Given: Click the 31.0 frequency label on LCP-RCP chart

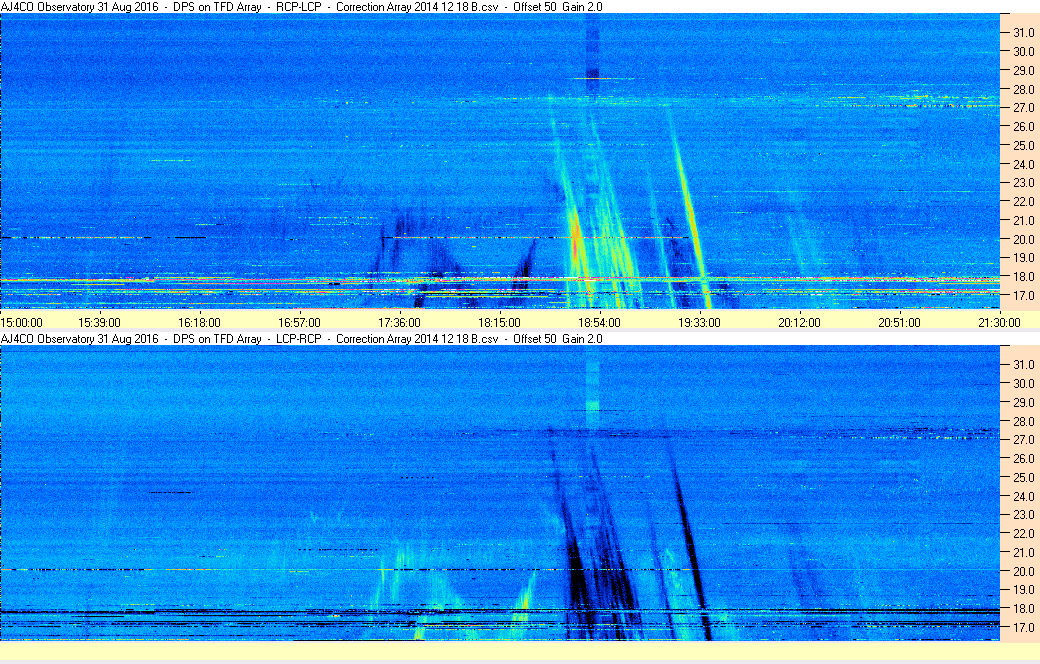Looking at the screenshot, I should [x=1023, y=365].
